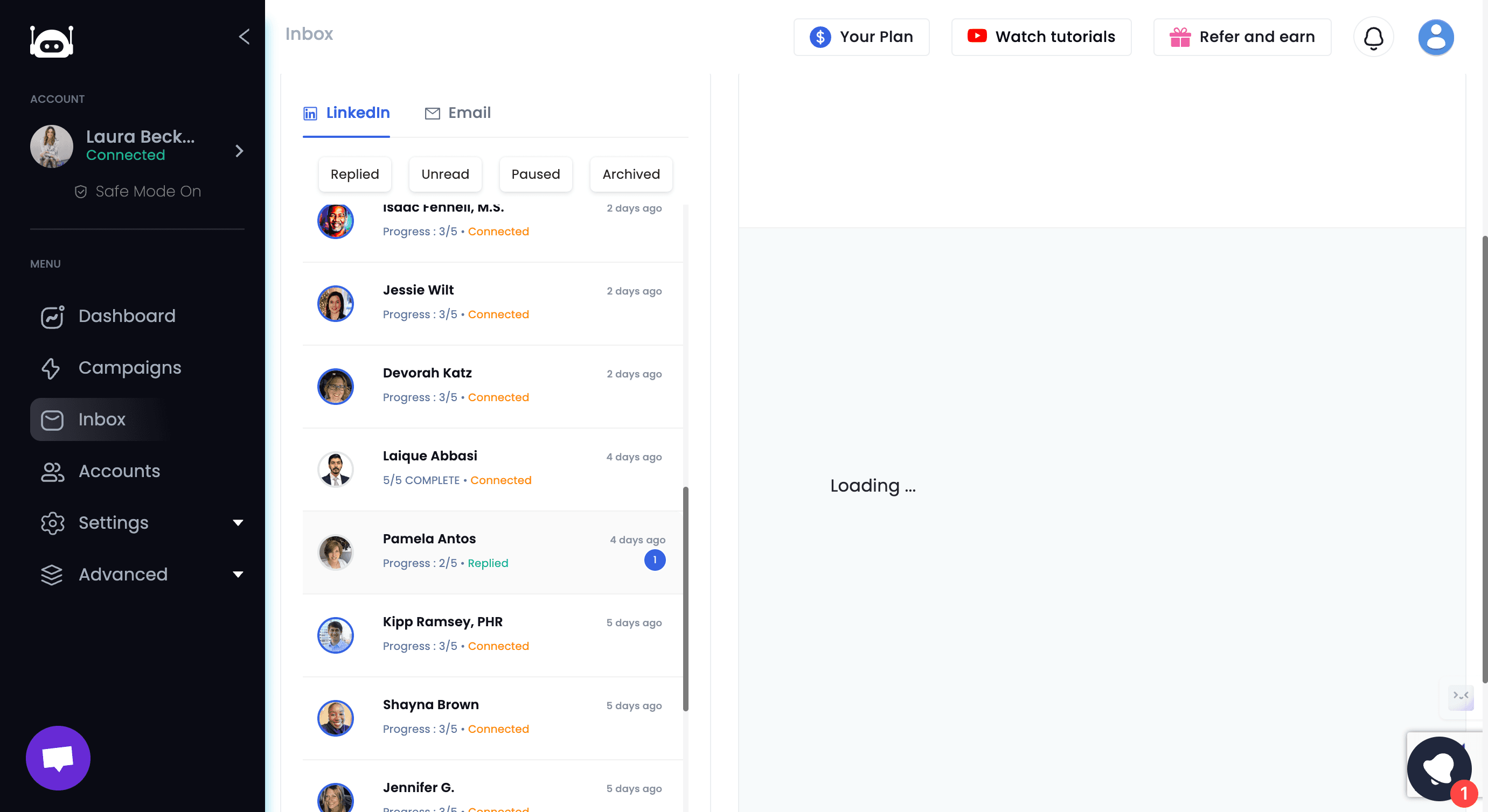Open the user profile avatar icon
The height and width of the screenshot is (812, 1488).
tap(1436, 37)
